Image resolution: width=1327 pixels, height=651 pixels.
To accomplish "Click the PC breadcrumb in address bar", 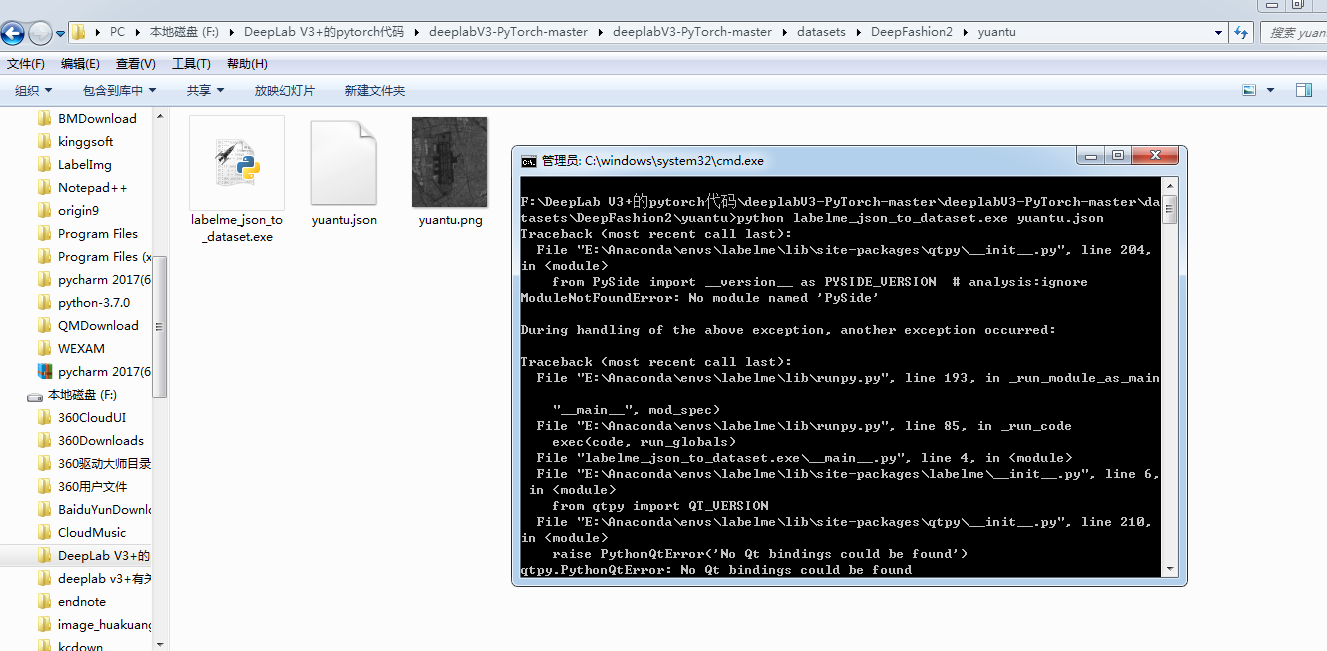I will (x=118, y=32).
